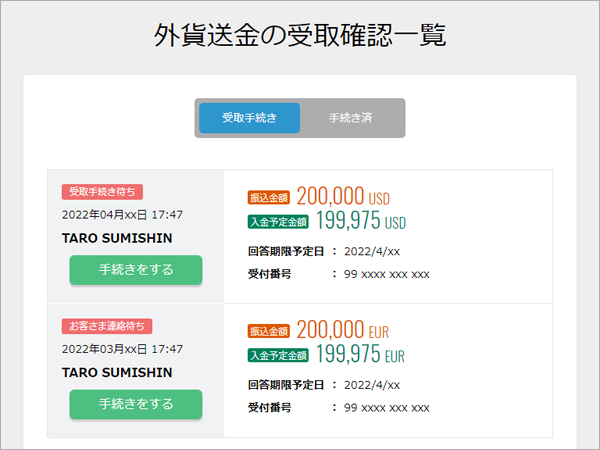
Task: Click the 入金予定金額 label in the USD row
Action: [278, 222]
